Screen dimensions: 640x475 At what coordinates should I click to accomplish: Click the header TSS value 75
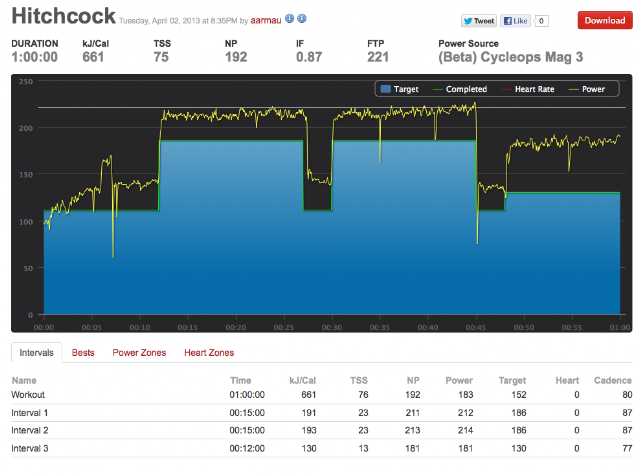pos(161,57)
